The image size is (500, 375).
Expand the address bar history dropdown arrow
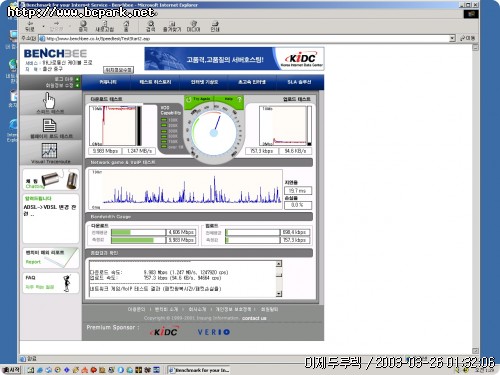pos(452,38)
